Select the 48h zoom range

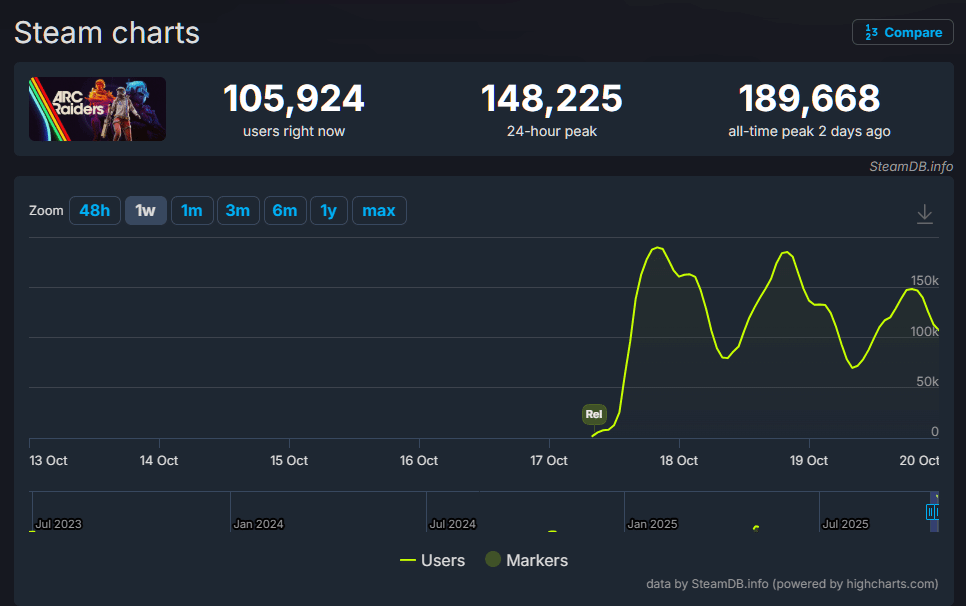pyautogui.click(x=95, y=211)
